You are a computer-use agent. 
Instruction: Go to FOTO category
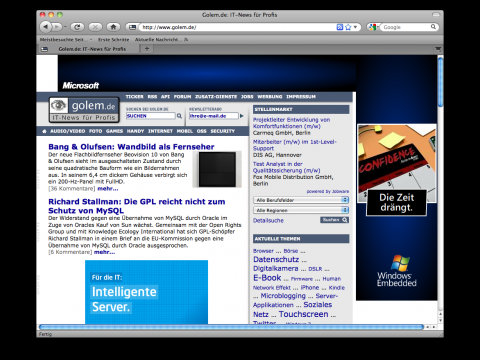(95, 131)
